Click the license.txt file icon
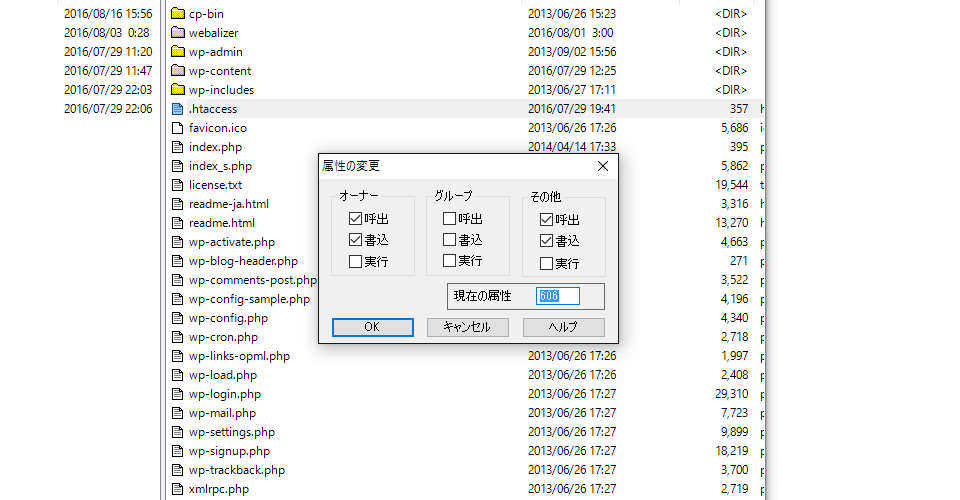Screen dimensions: 960x500 (178, 185)
